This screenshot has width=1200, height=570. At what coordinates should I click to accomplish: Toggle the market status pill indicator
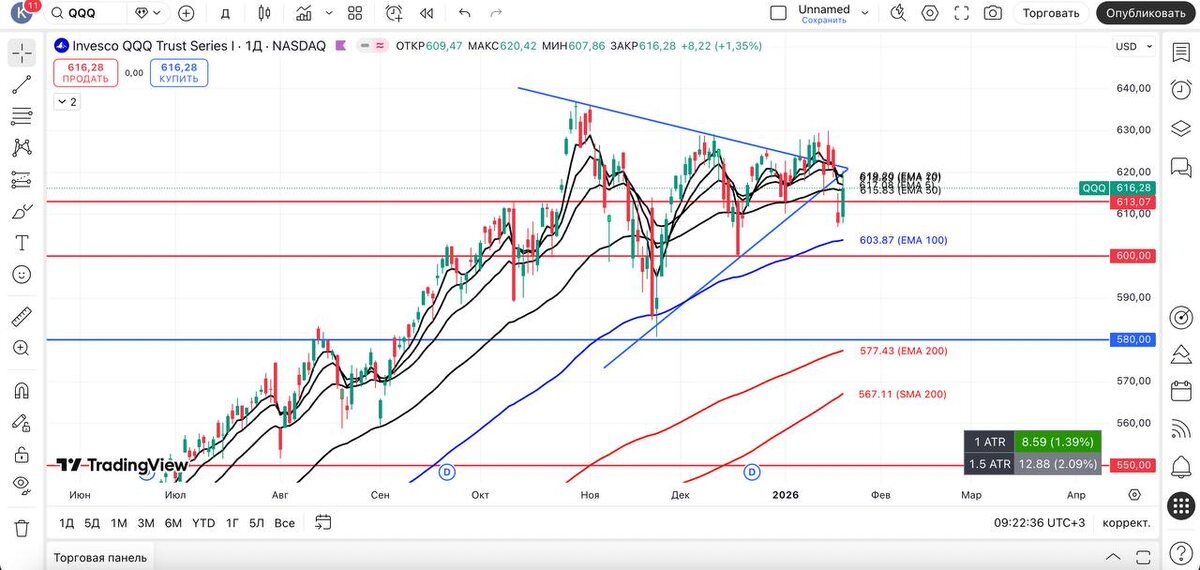pyautogui.click(x=373, y=46)
